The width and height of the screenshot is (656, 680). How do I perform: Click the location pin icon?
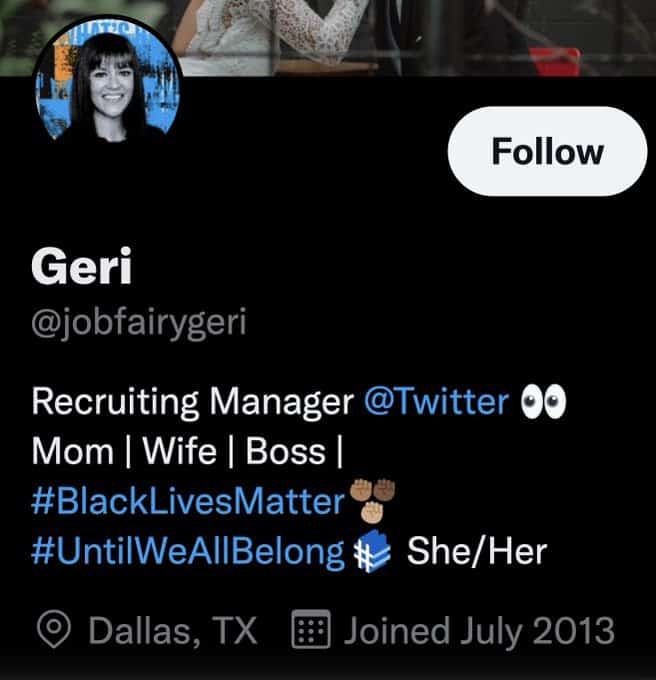point(54,629)
